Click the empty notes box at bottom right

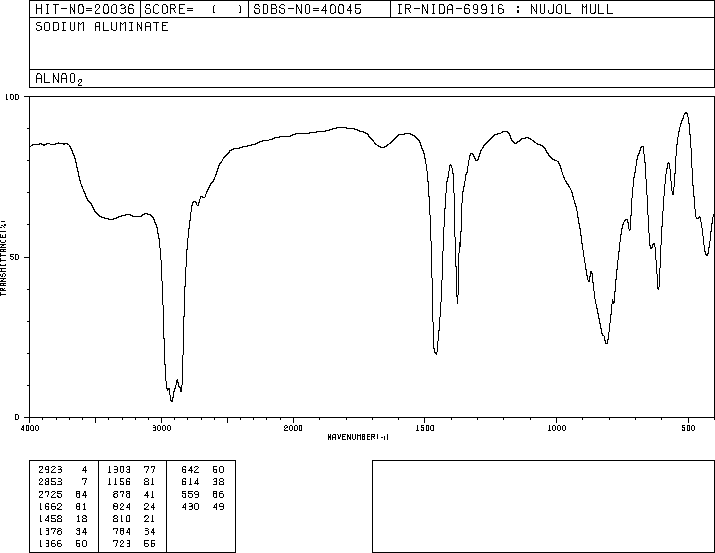click(x=543, y=506)
